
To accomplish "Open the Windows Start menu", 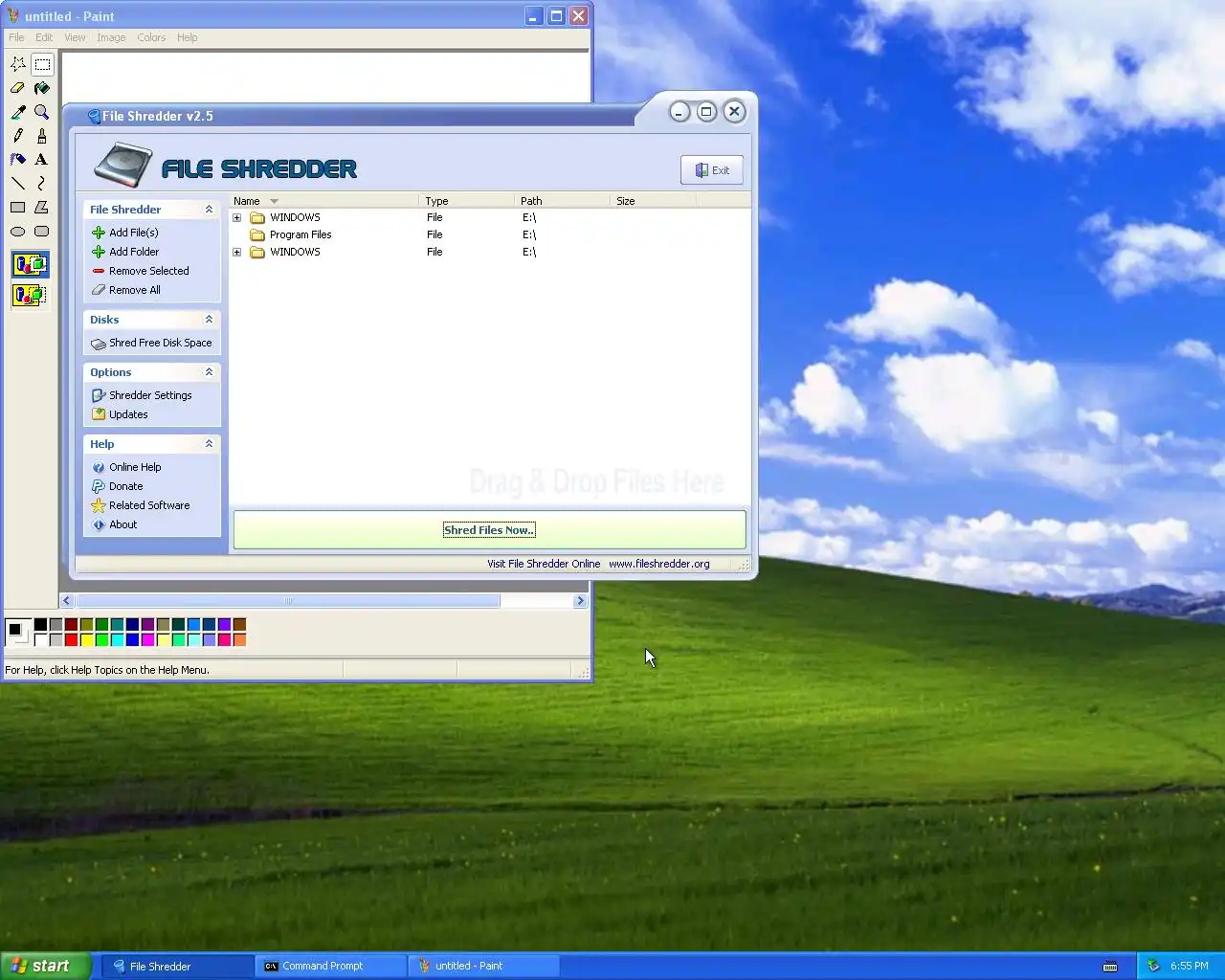I will coord(46,966).
